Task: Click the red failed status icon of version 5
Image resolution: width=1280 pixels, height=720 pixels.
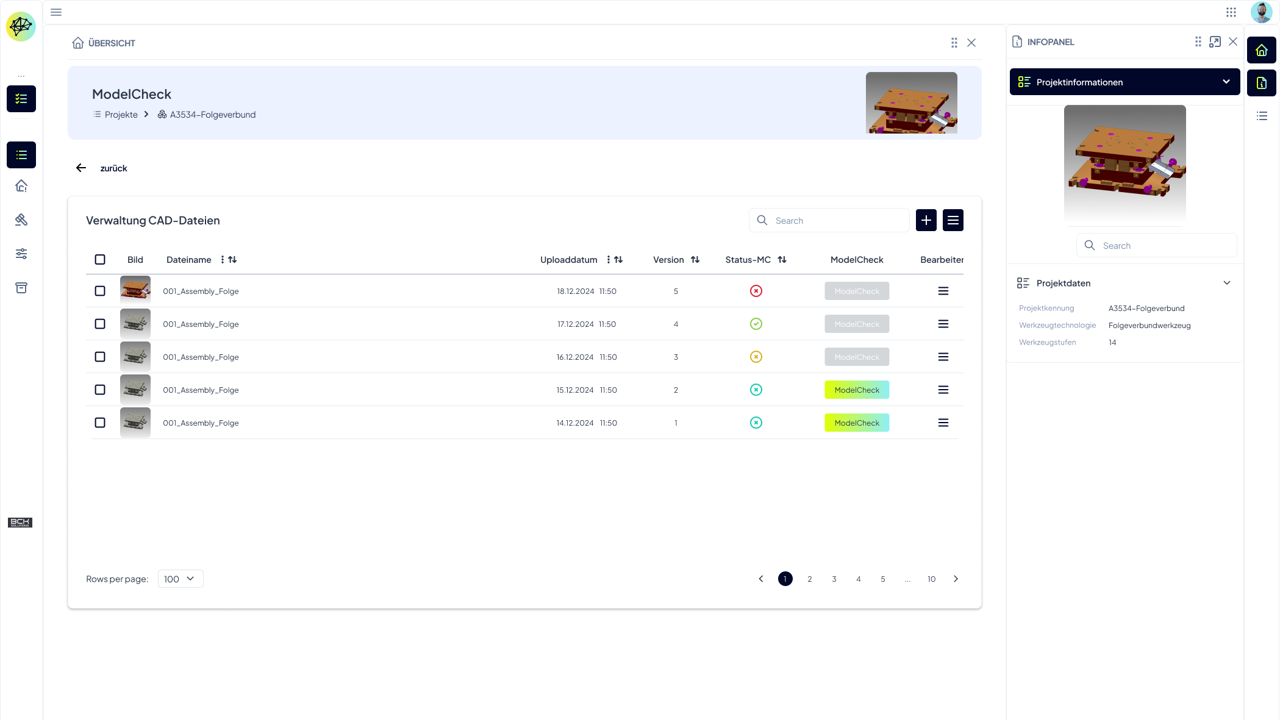Action: pos(756,291)
